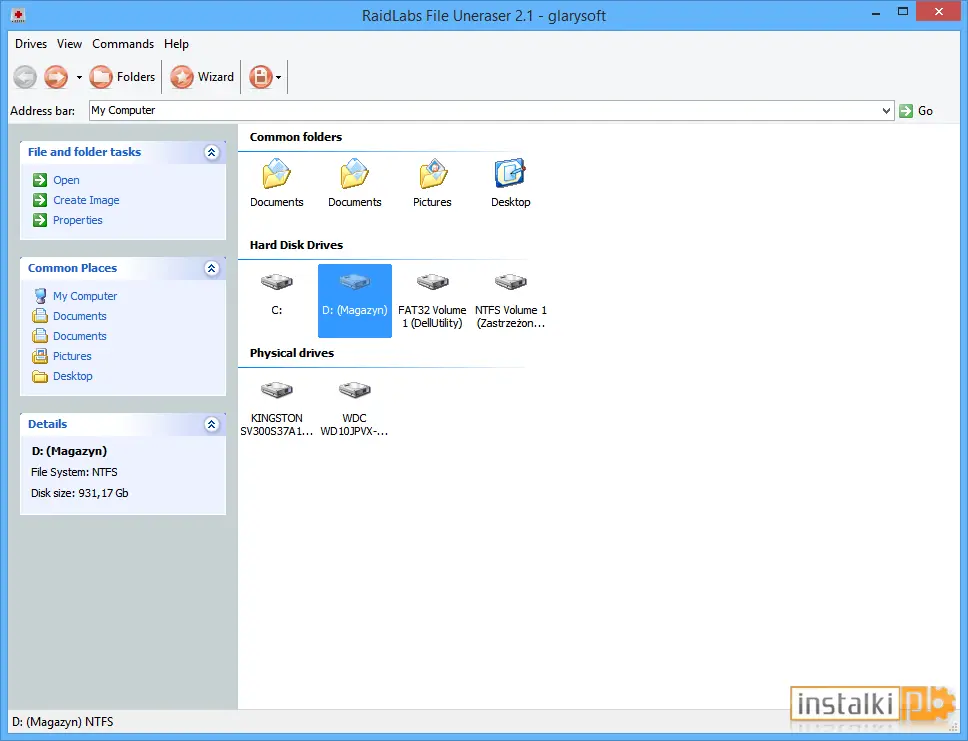
Task: Open Pictures link in Common Places
Action: [x=72, y=356]
